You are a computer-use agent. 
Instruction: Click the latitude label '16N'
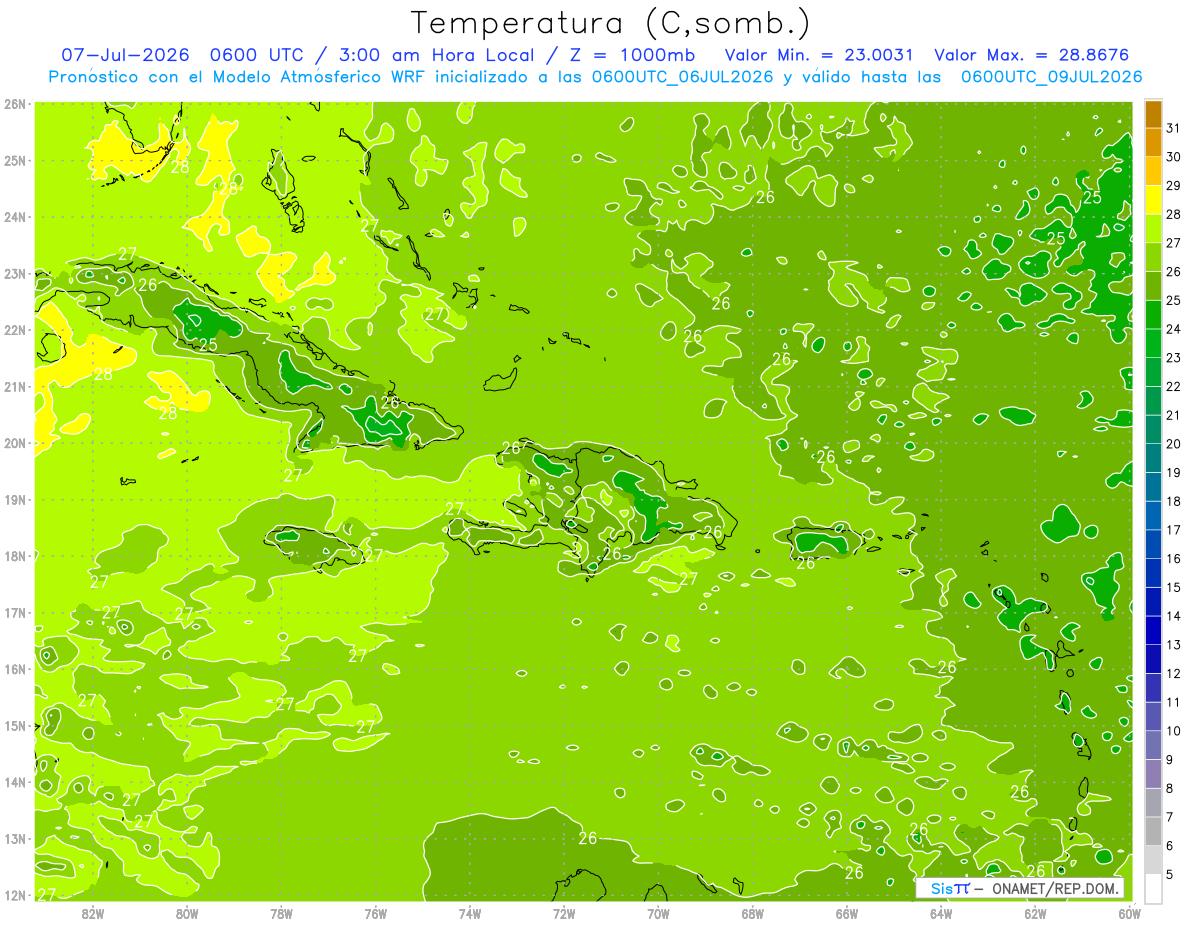pyautogui.click(x=15, y=669)
